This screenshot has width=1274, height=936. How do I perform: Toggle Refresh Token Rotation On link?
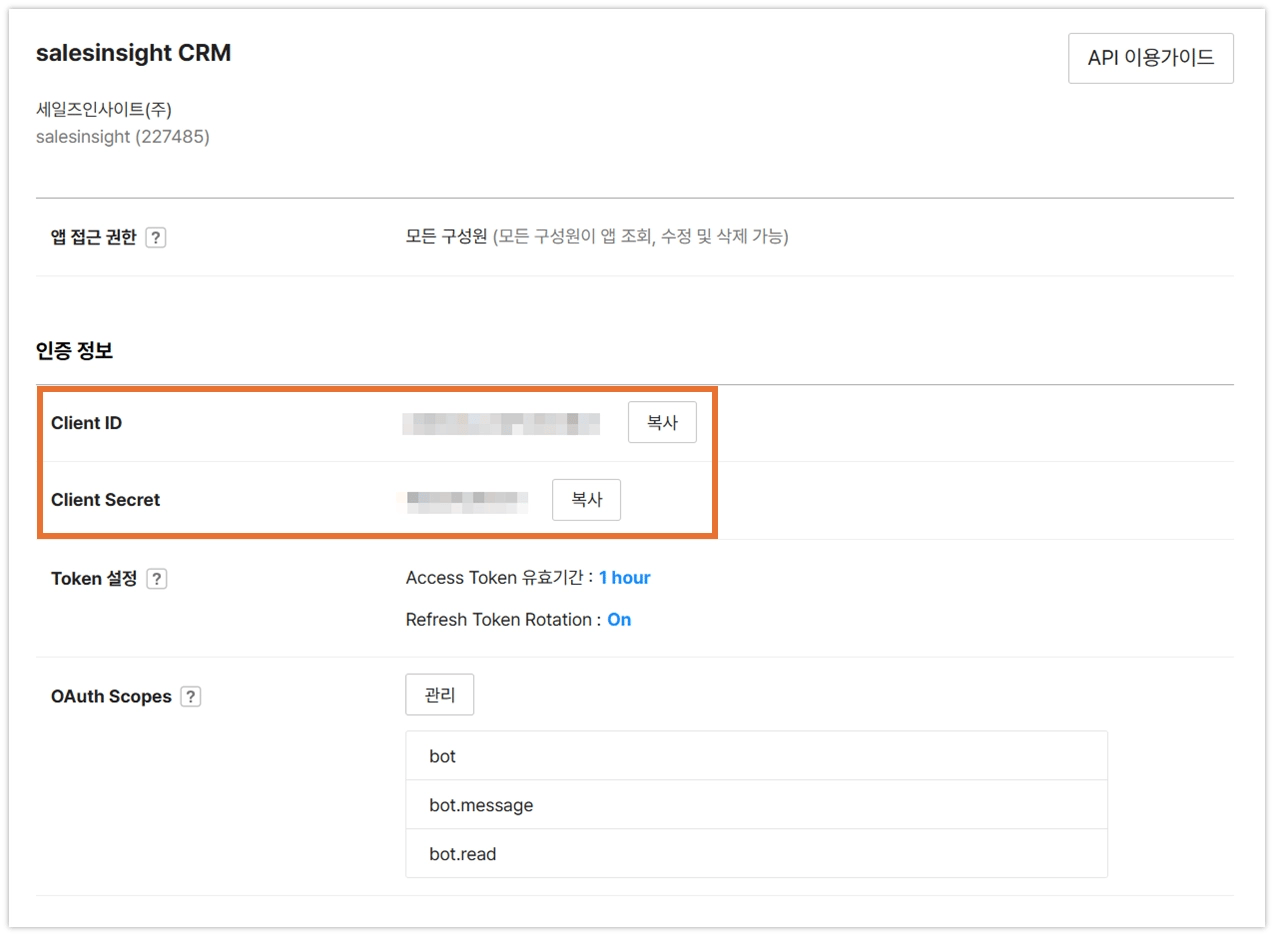tap(619, 620)
